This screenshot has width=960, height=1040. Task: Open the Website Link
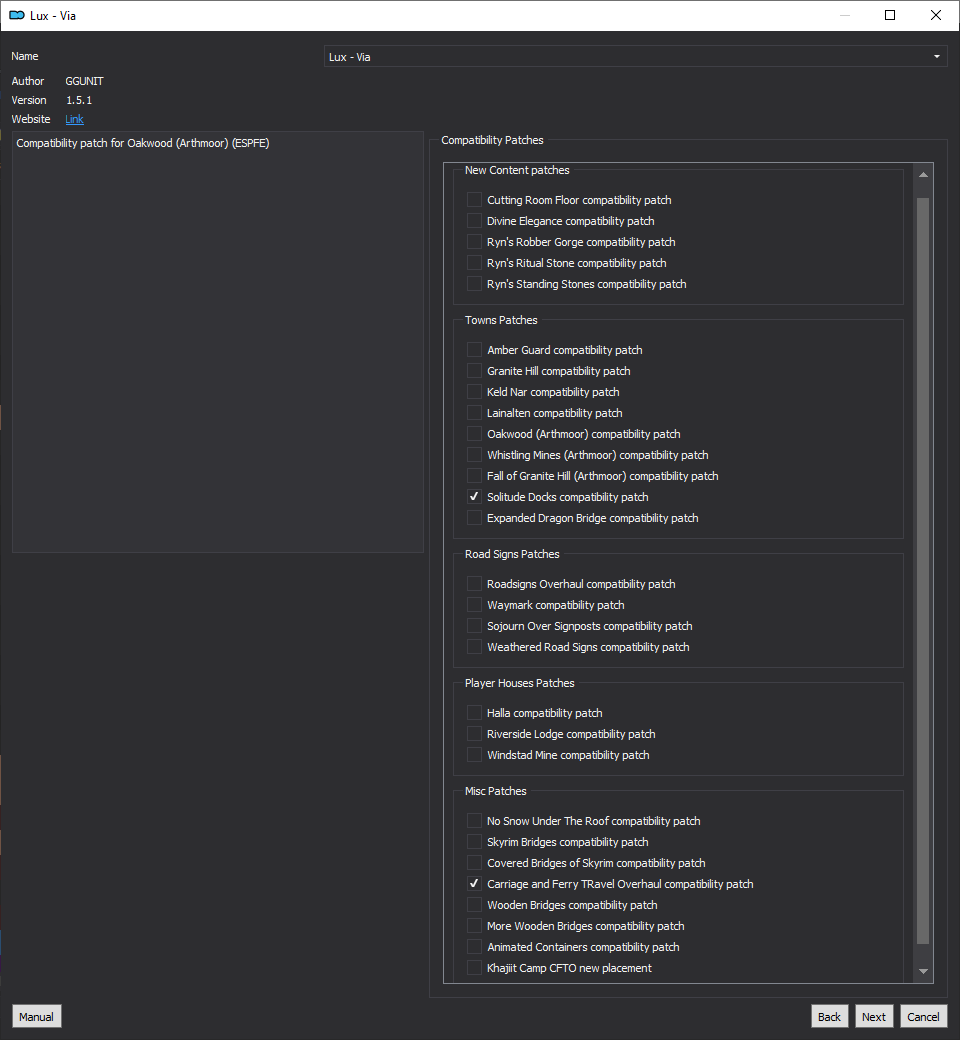tap(74, 119)
